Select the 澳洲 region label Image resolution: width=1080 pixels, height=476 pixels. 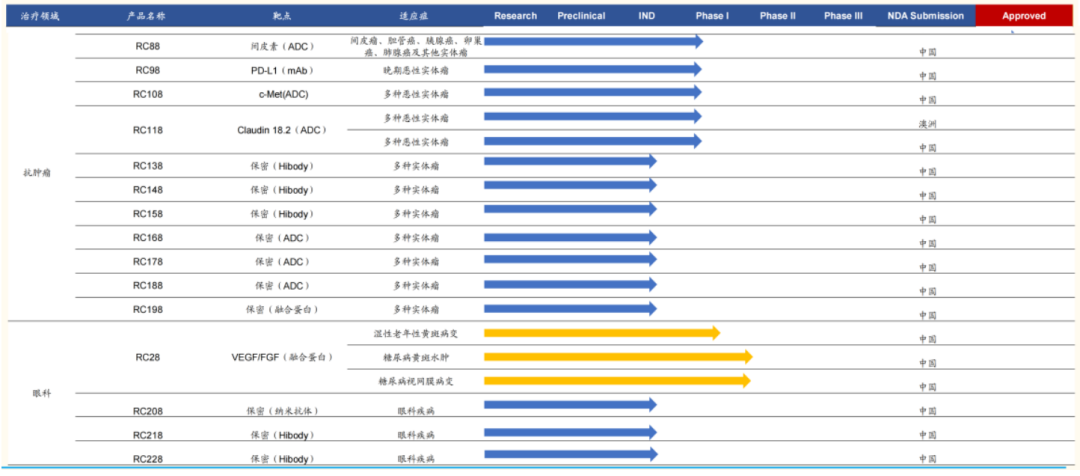pyautogui.click(x=928, y=125)
